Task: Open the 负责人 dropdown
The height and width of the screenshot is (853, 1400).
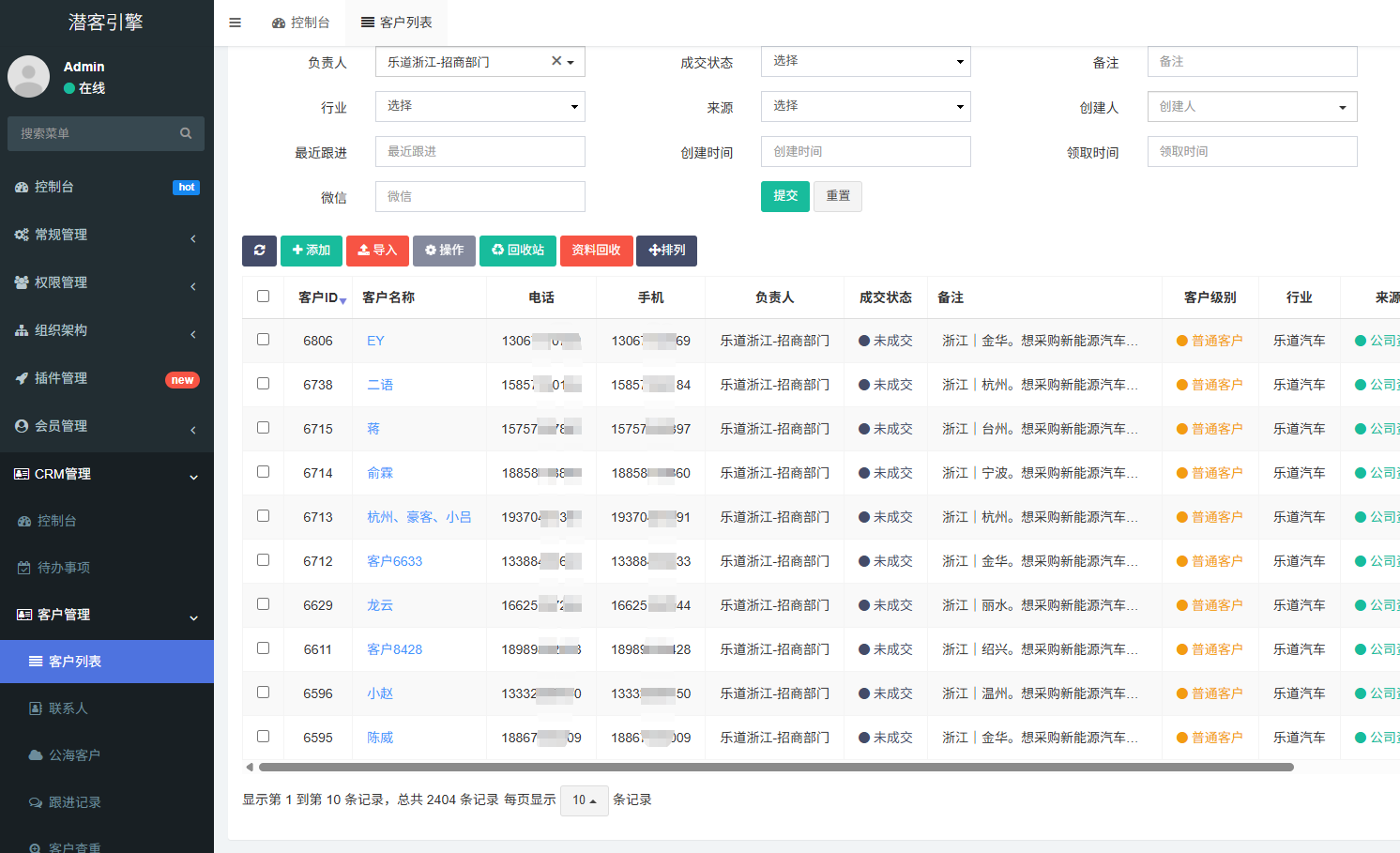Action: (479, 62)
